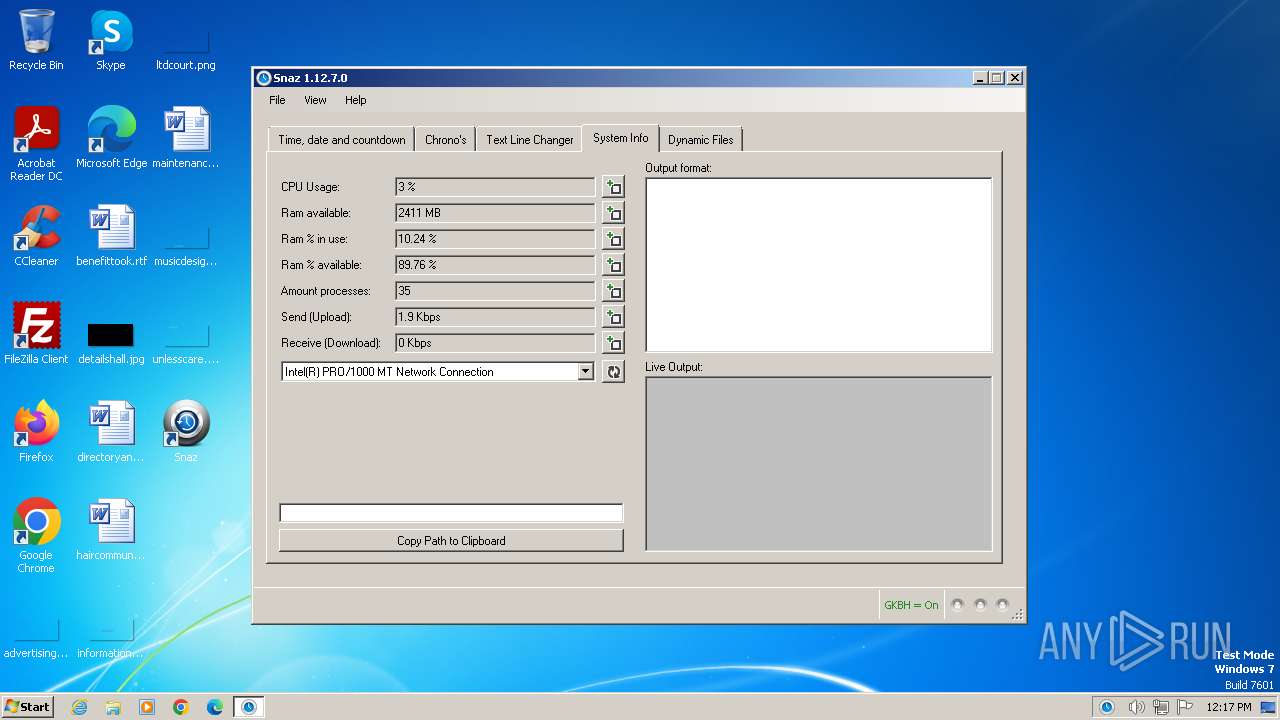This screenshot has height=720, width=1280.
Task: Switch to the Chrono's tab
Action: 445,140
